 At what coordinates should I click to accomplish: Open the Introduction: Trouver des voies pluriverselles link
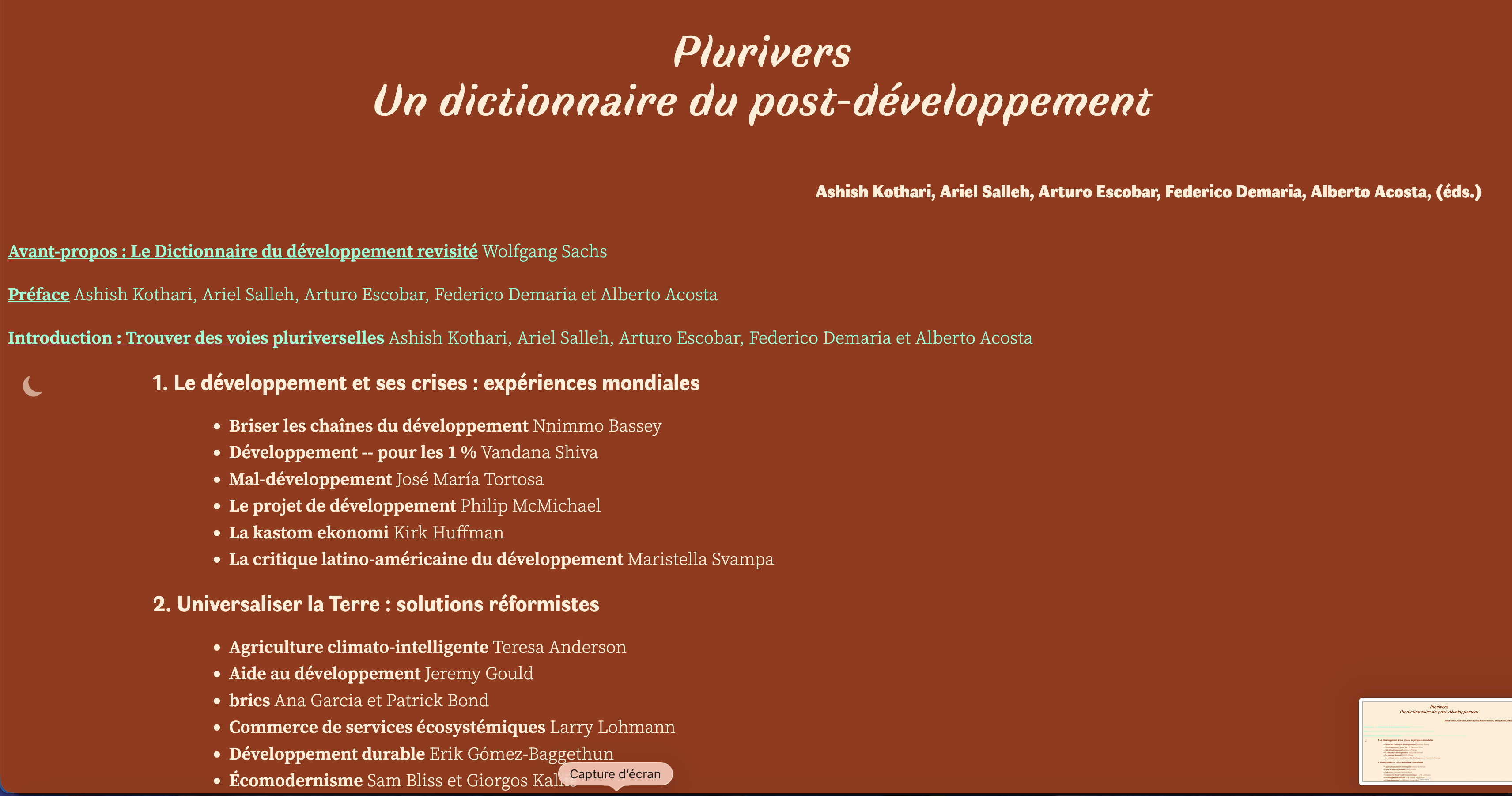click(196, 338)
